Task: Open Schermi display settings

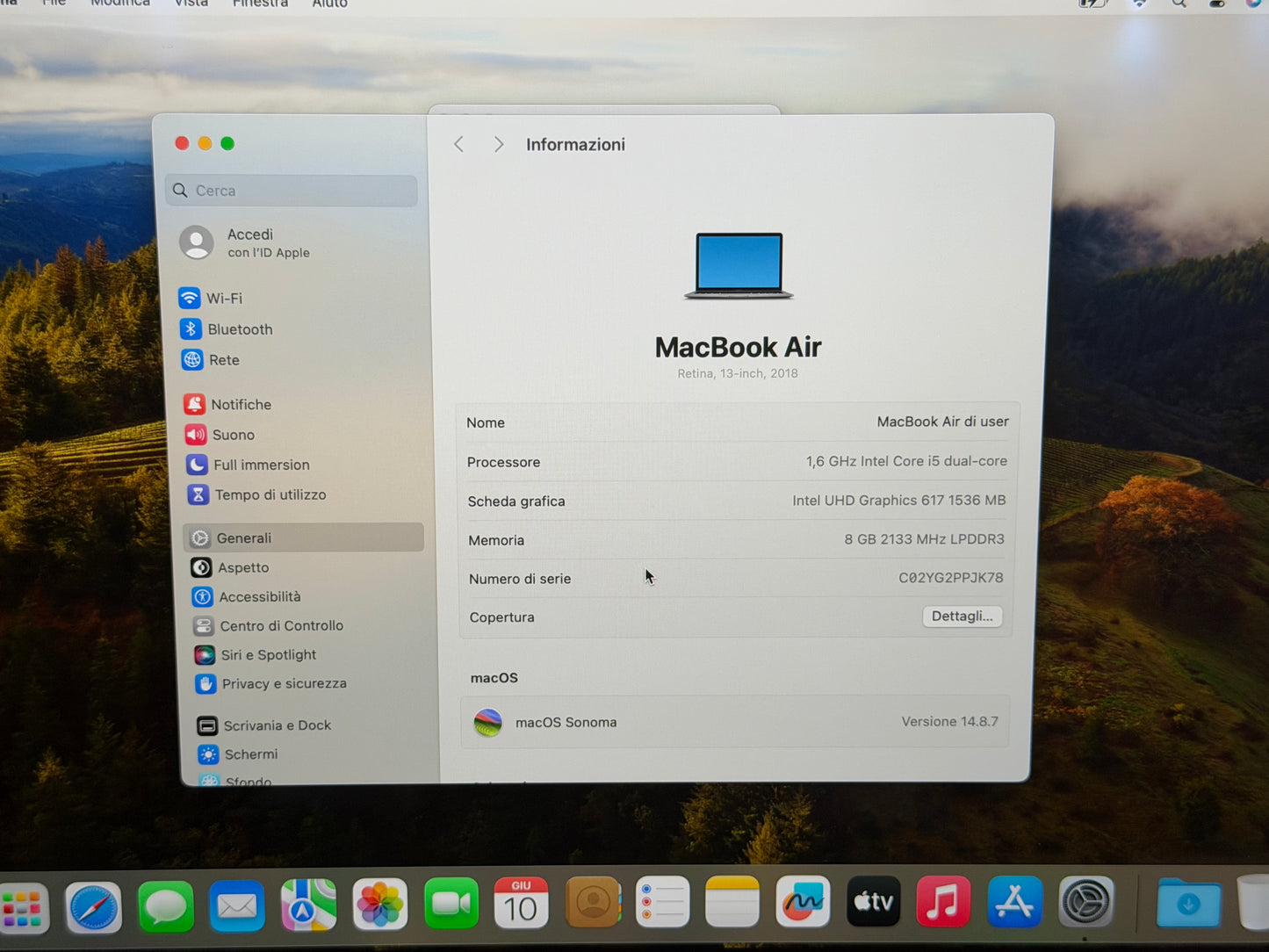Action: [x=238, y=754]
